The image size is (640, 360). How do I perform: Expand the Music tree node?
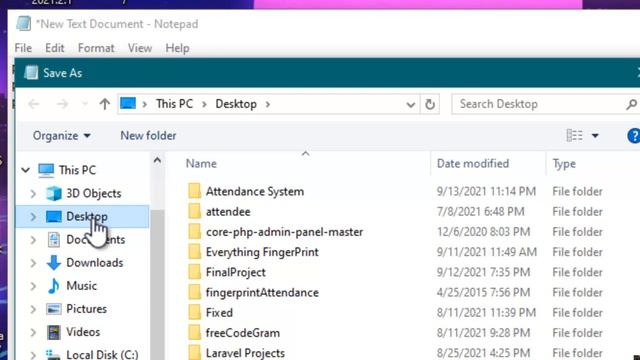33,287
